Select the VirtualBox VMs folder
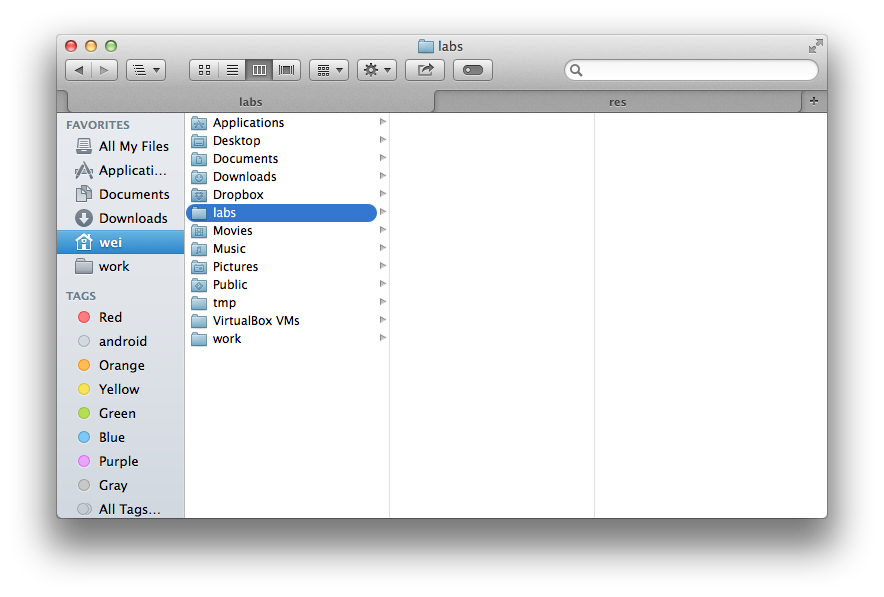 point(287,321)
